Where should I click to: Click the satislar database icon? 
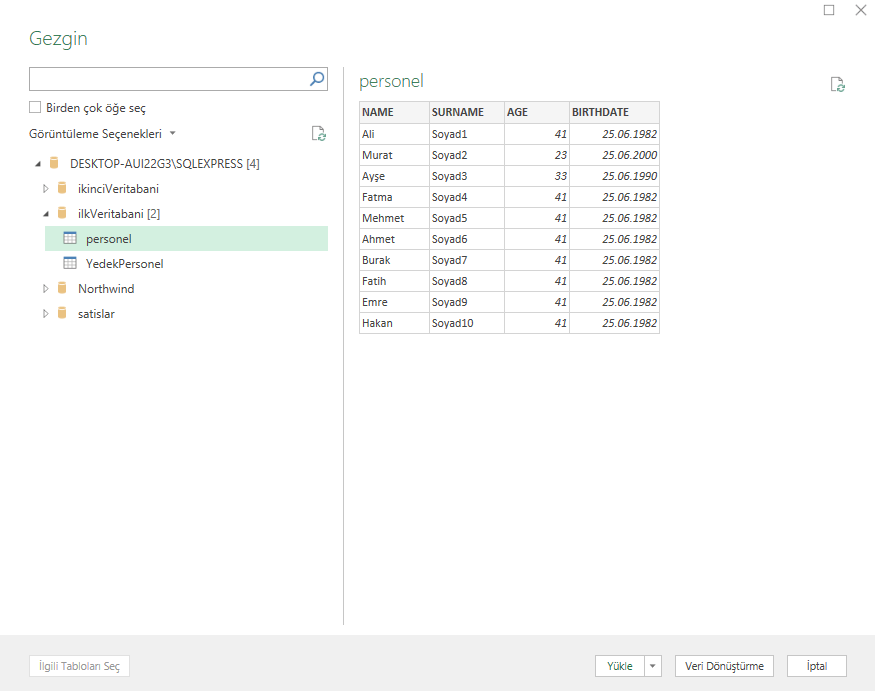tap(62, 313)
